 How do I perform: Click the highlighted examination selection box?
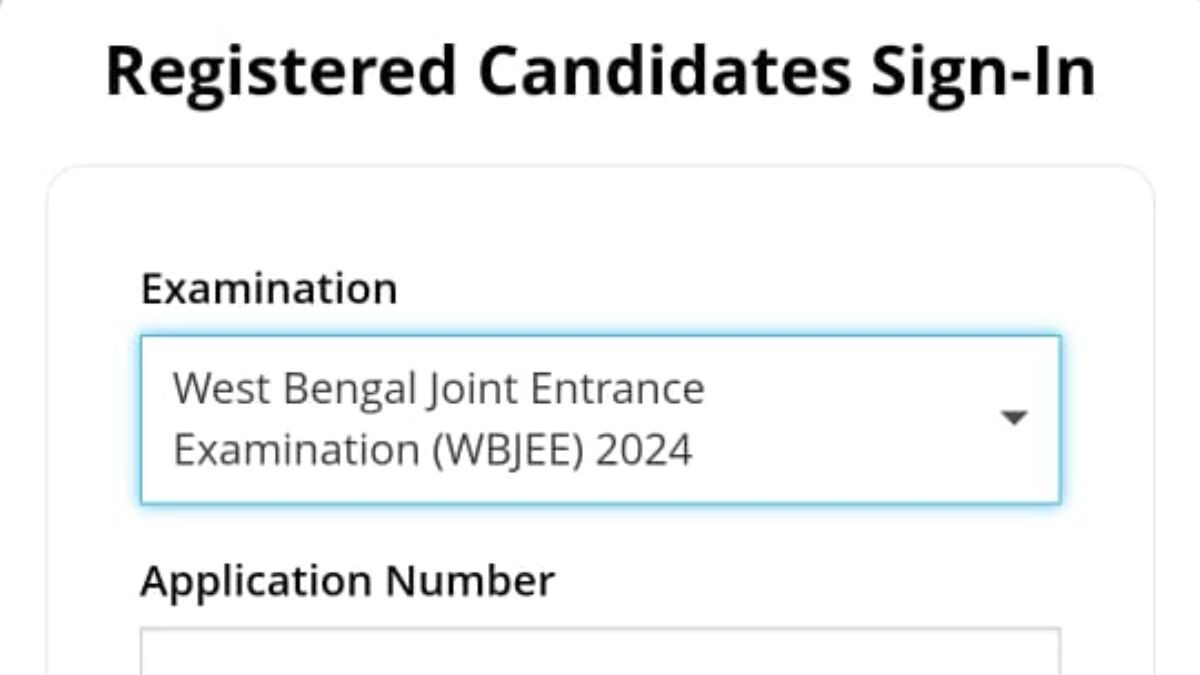click(600, 417)
